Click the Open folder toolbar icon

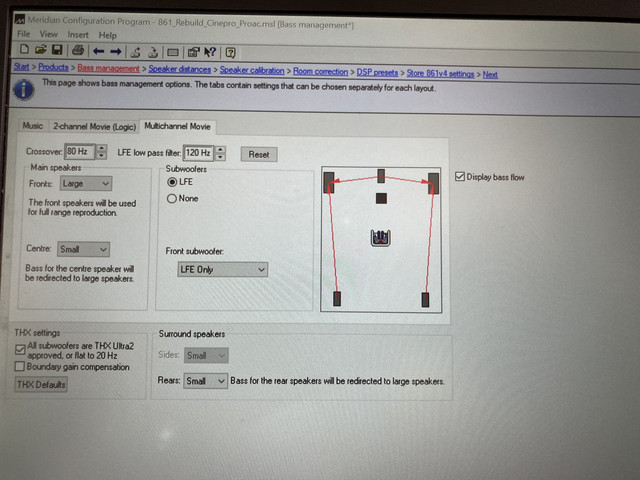40,51
